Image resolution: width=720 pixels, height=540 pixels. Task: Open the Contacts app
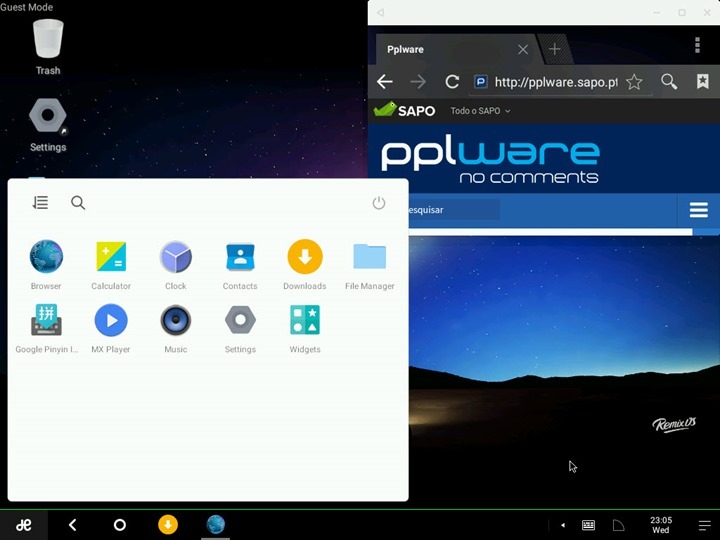click(240, 264)
